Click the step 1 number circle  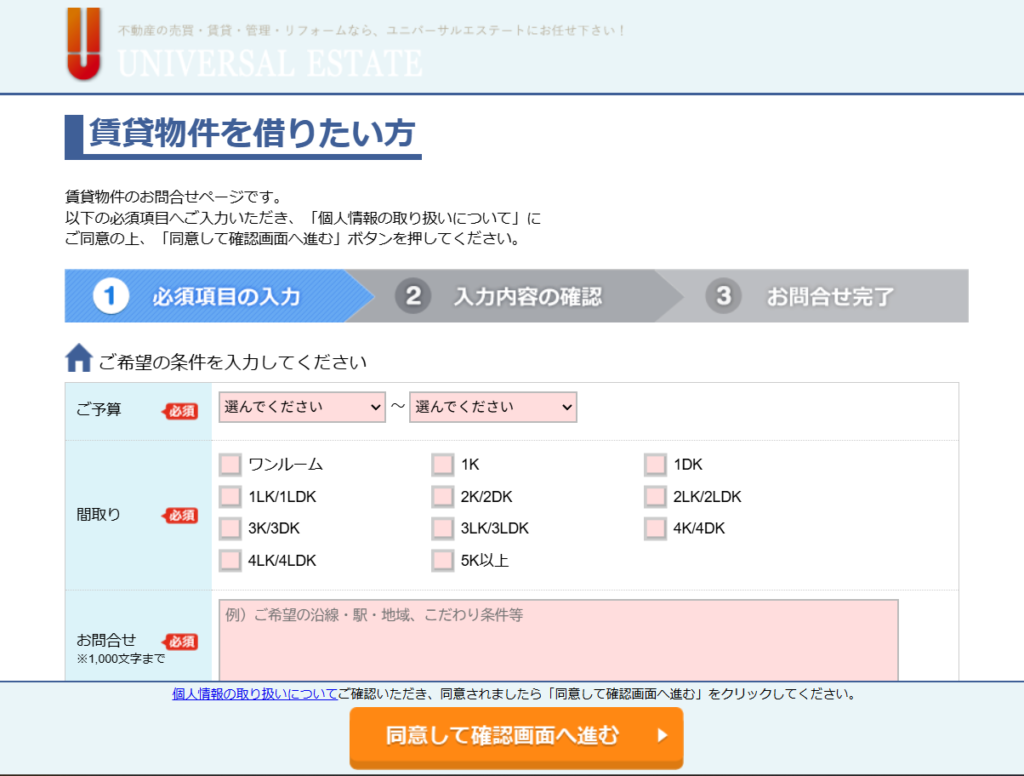click(x=112, y=296)
